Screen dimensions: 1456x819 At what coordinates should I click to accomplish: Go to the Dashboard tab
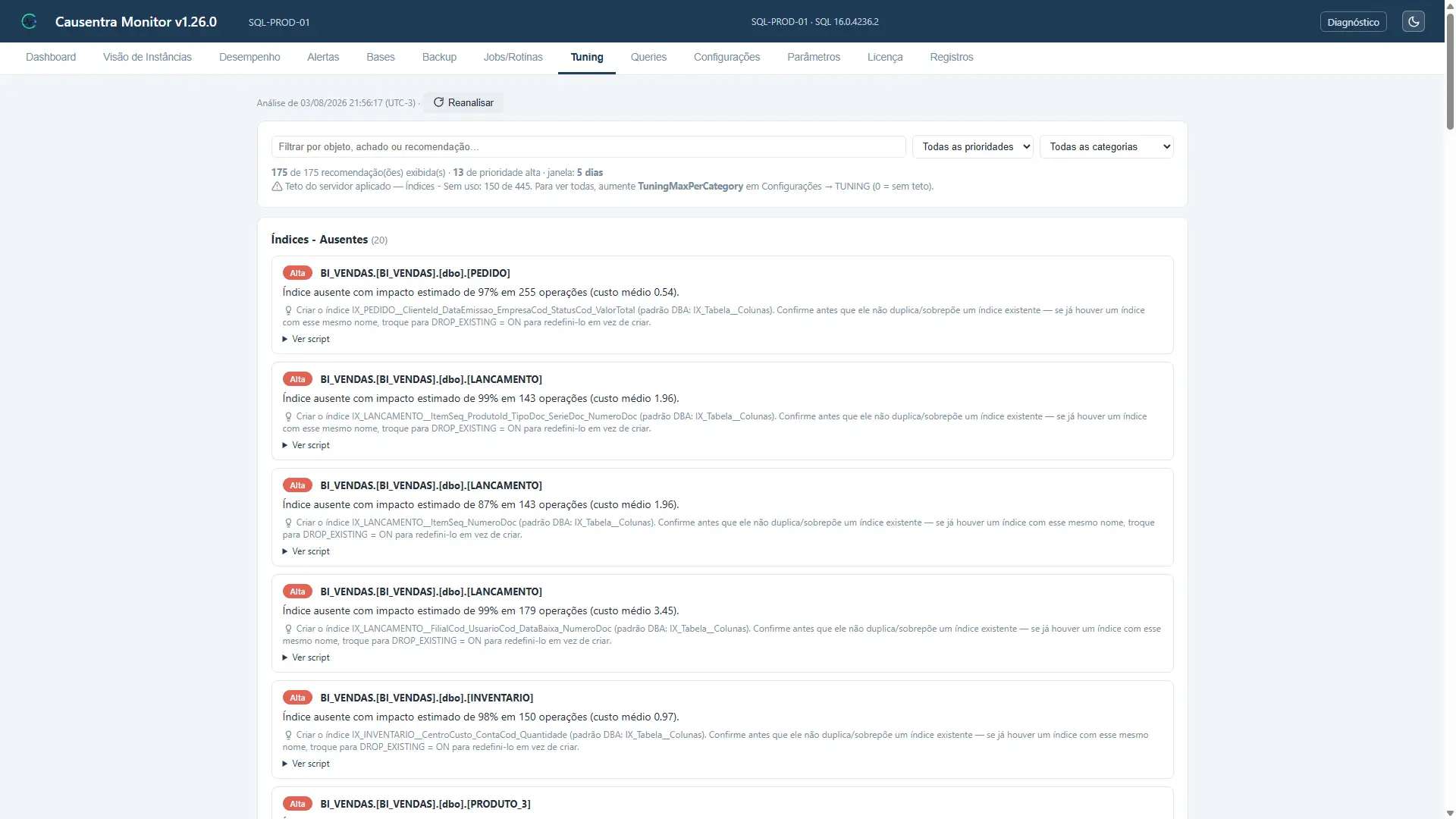(x=51, y=57)
